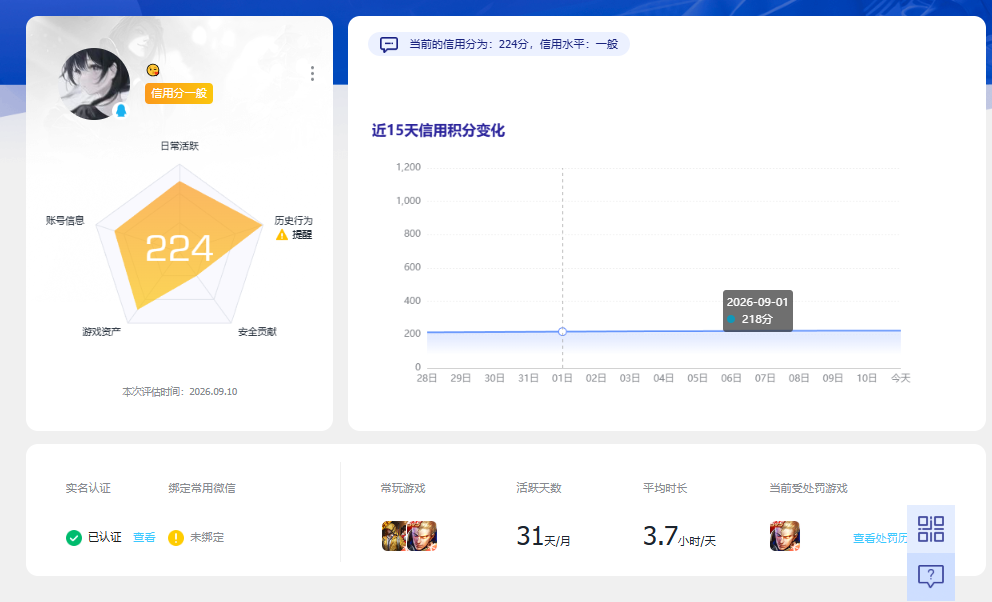Click the game icon under 当前受处罚游戏
992x602 pixels.
click(x=784, y=536)
